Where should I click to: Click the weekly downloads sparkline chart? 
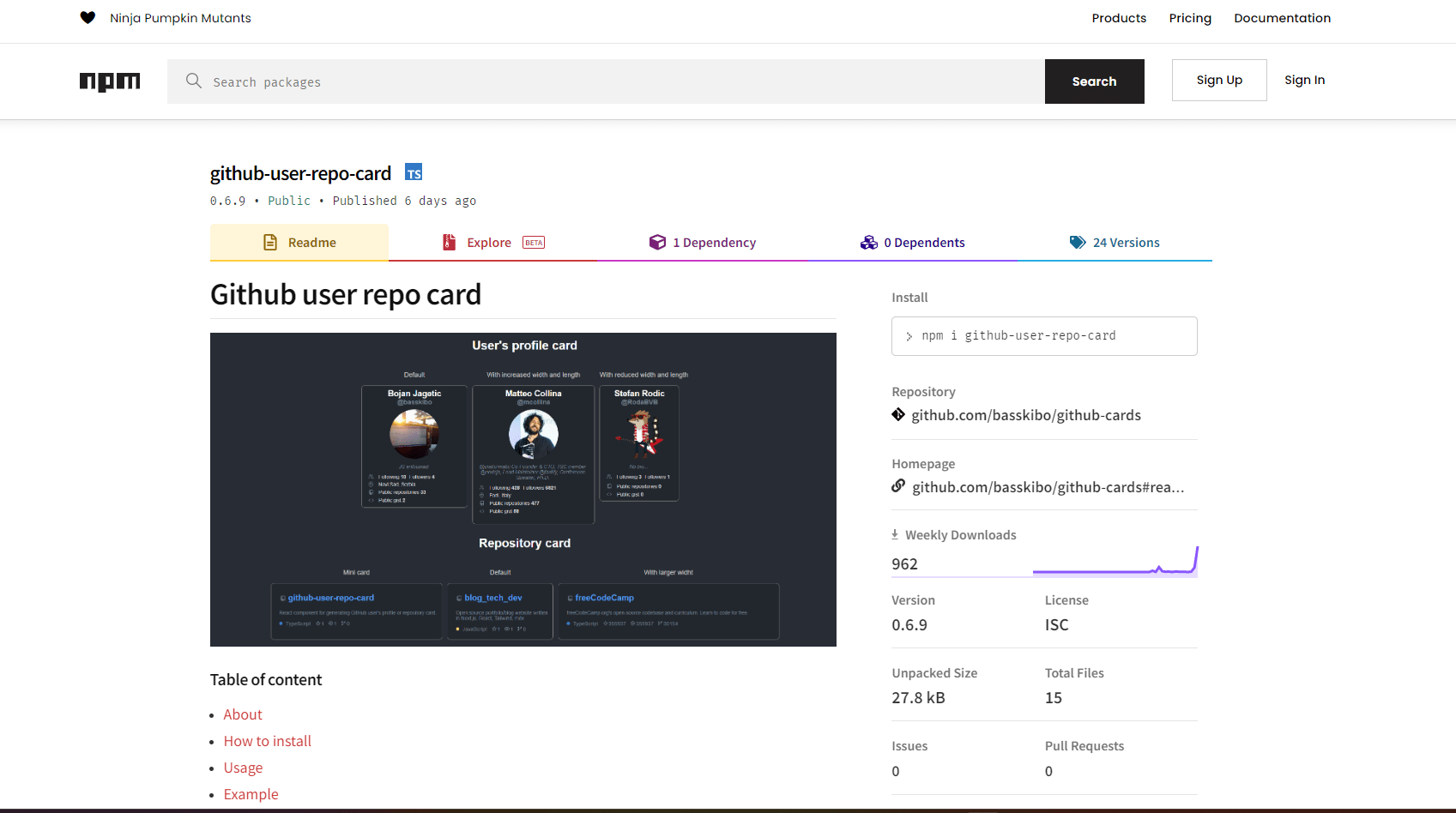pos(1115,561)
